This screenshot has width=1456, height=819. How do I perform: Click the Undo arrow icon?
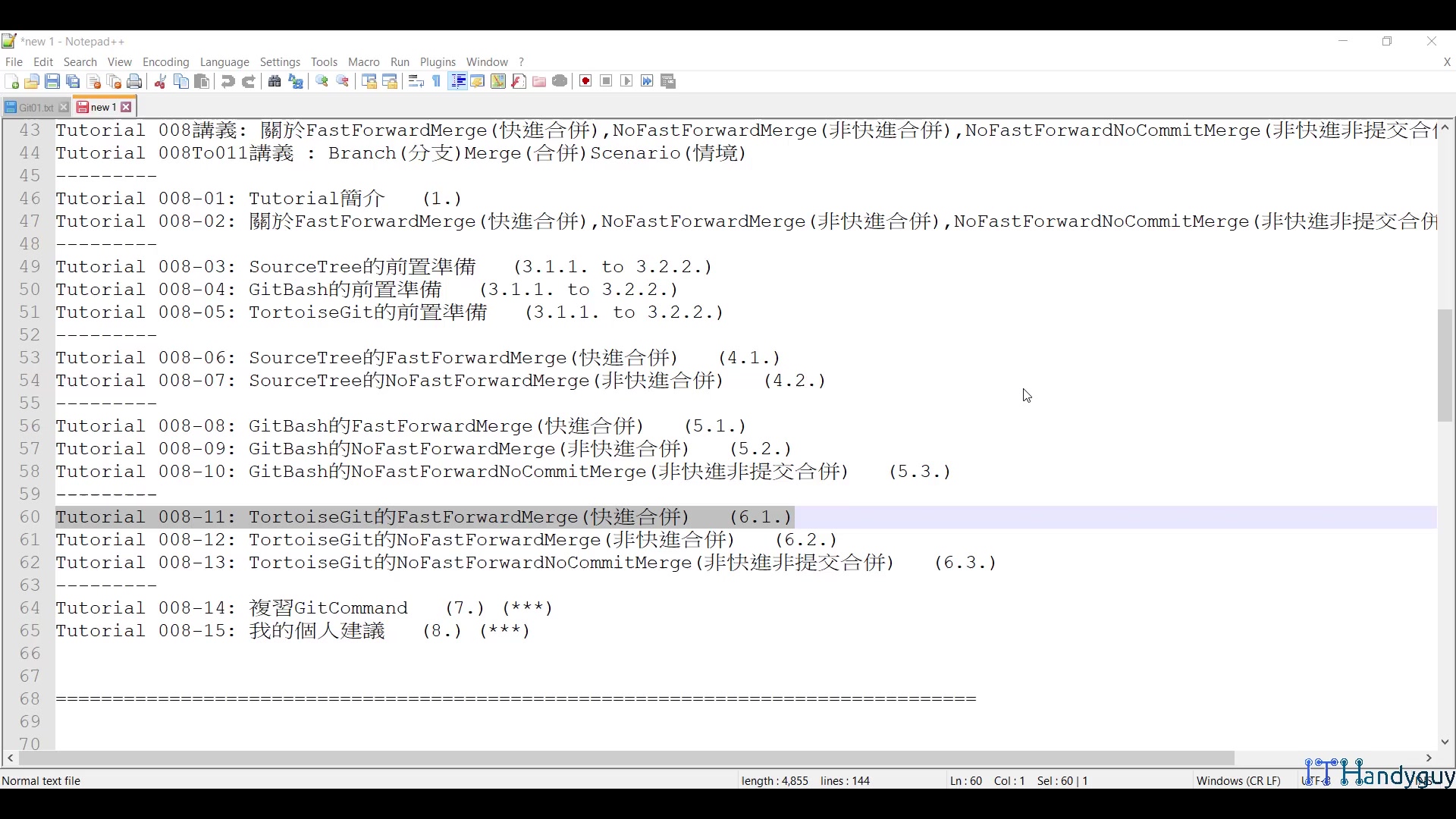[x=227, y=82]
